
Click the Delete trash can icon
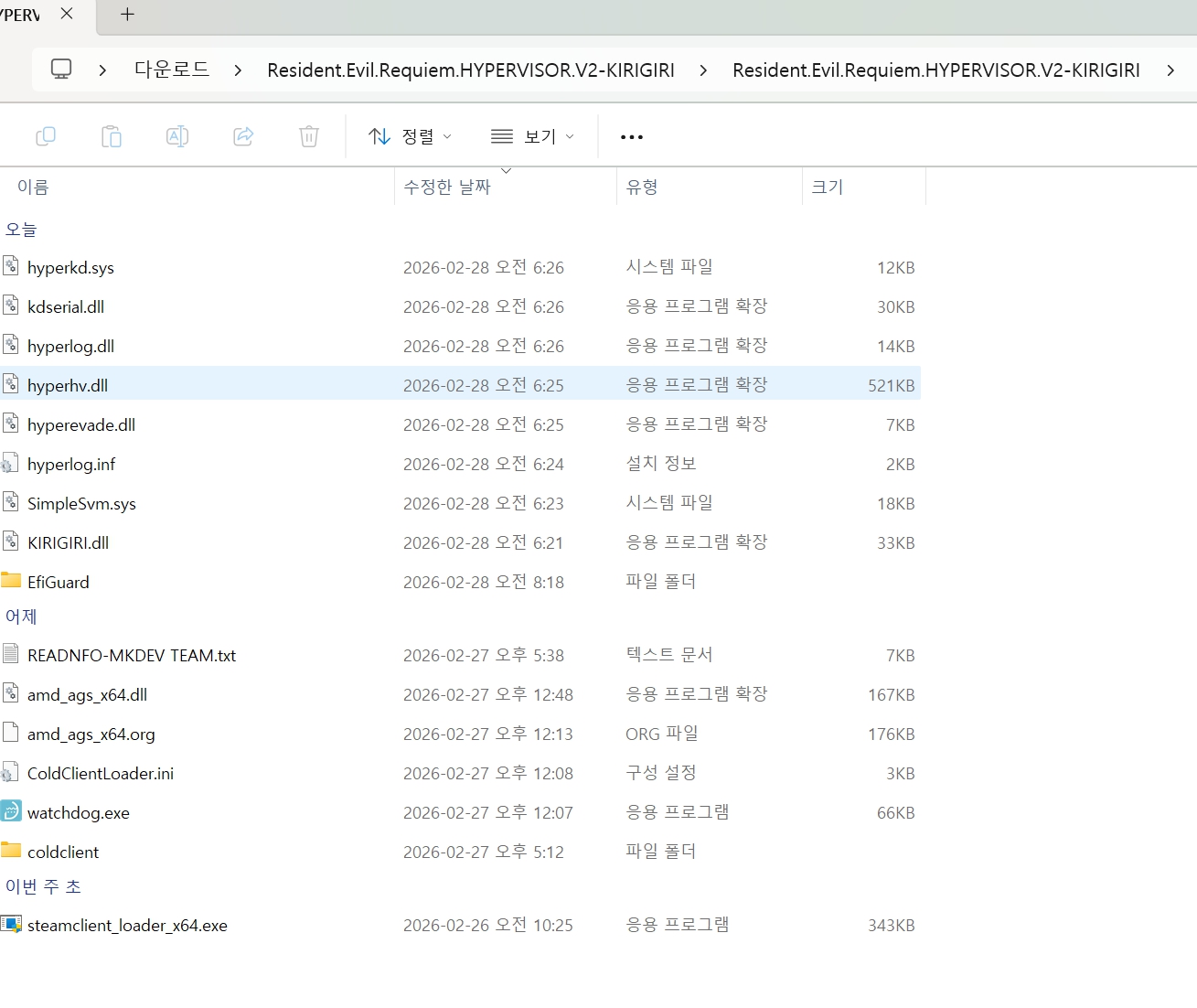coord(309,136)
